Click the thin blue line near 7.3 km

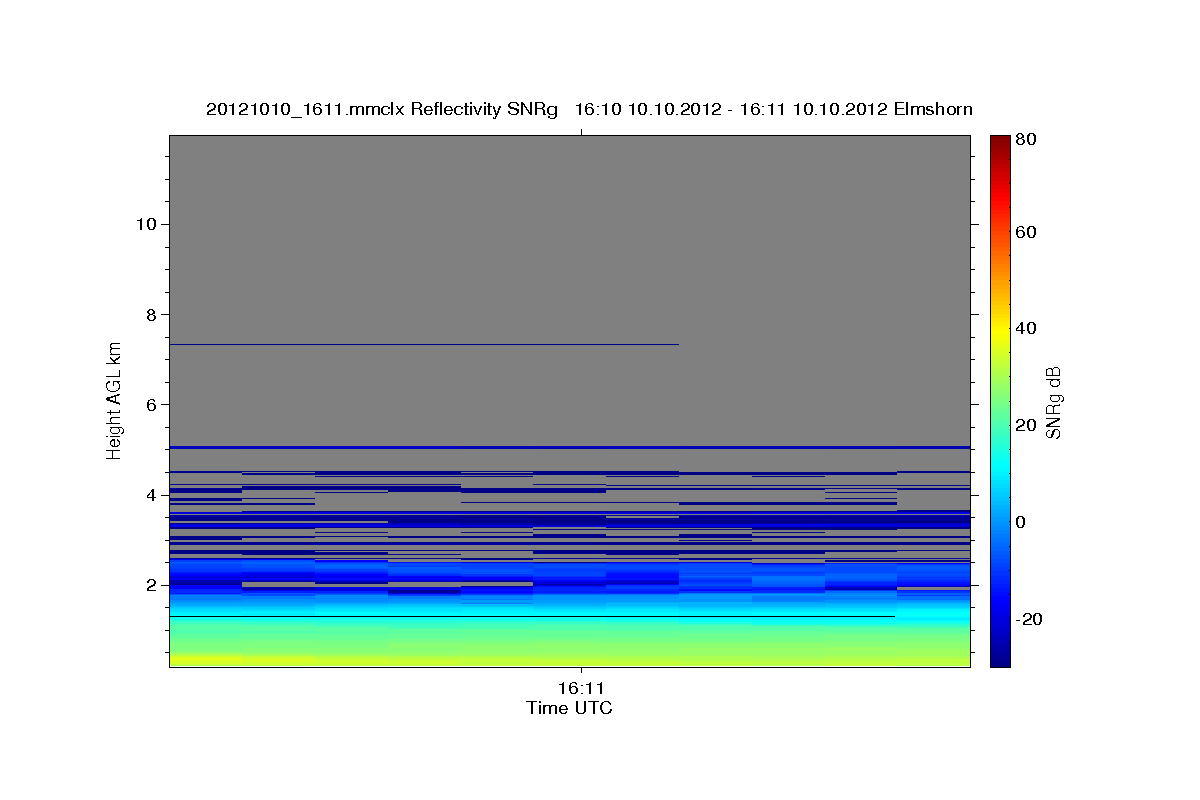click(x=424, y=344)
